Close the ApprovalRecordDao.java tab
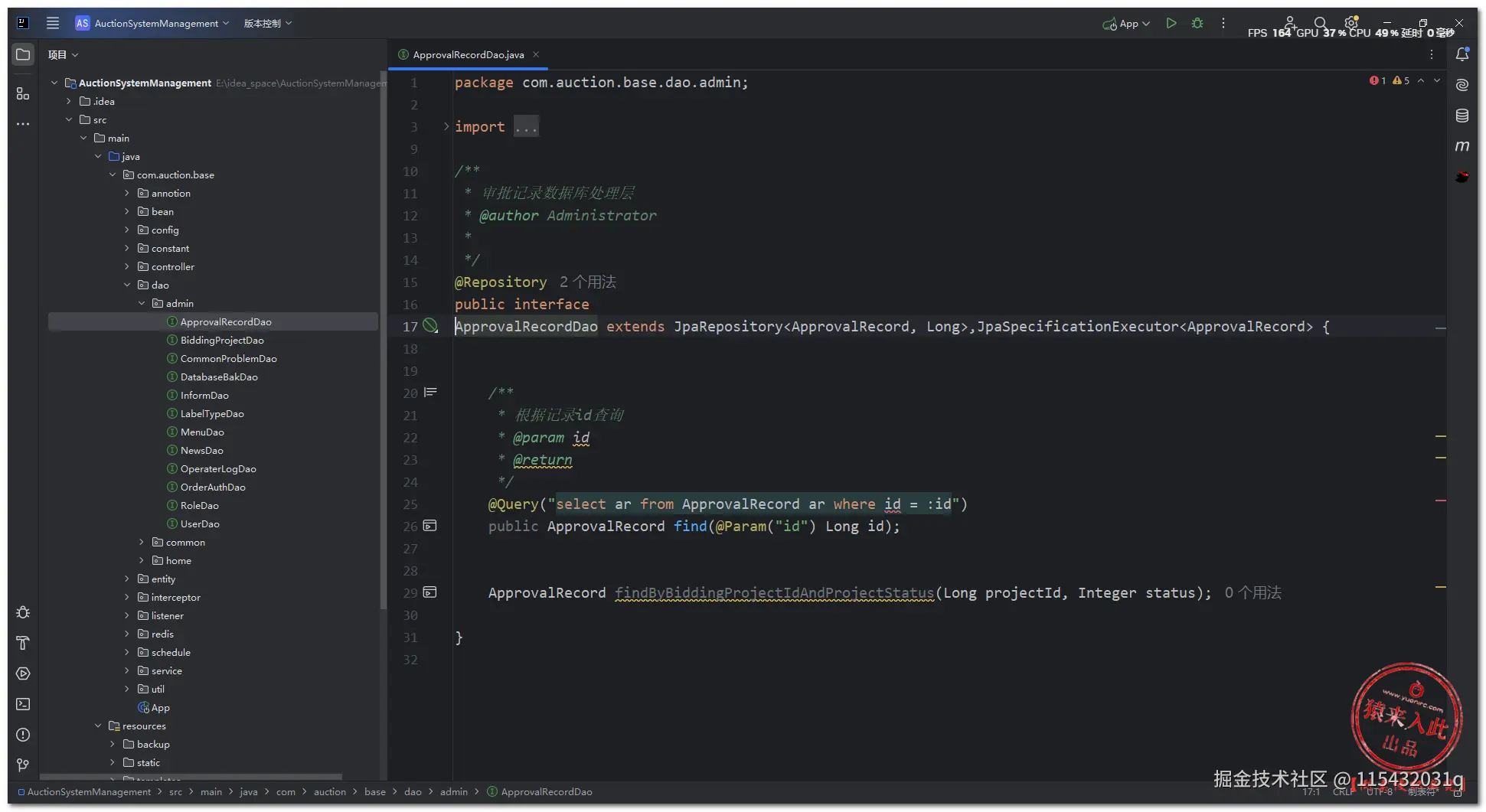This screenshot has width=1486, height=812. [x=536, y=54]
